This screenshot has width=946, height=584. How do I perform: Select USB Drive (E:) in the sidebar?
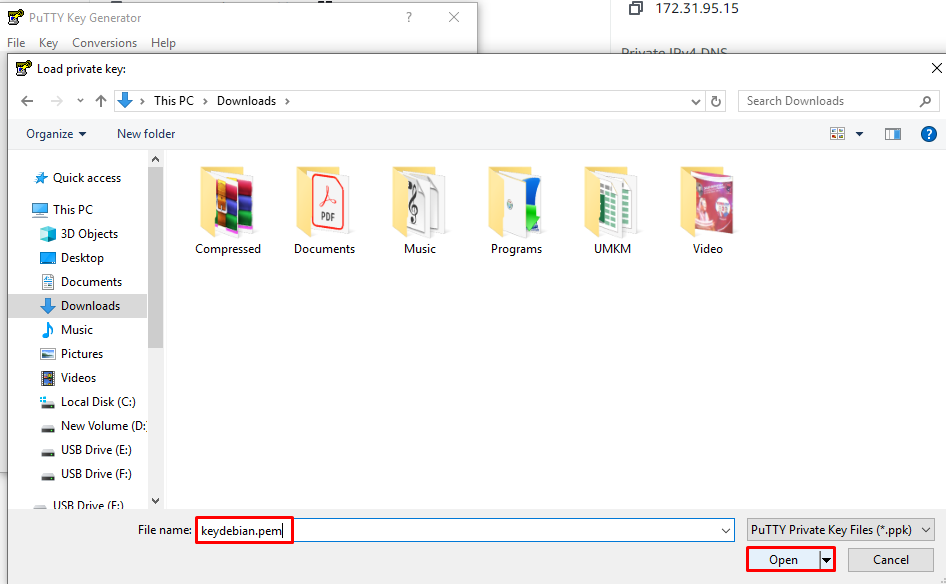86,450
